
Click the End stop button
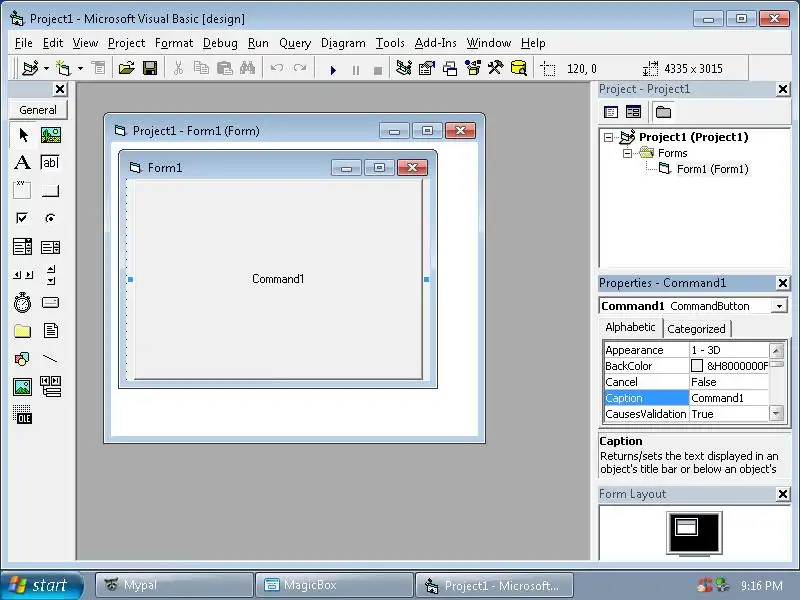tap(378, 70)
